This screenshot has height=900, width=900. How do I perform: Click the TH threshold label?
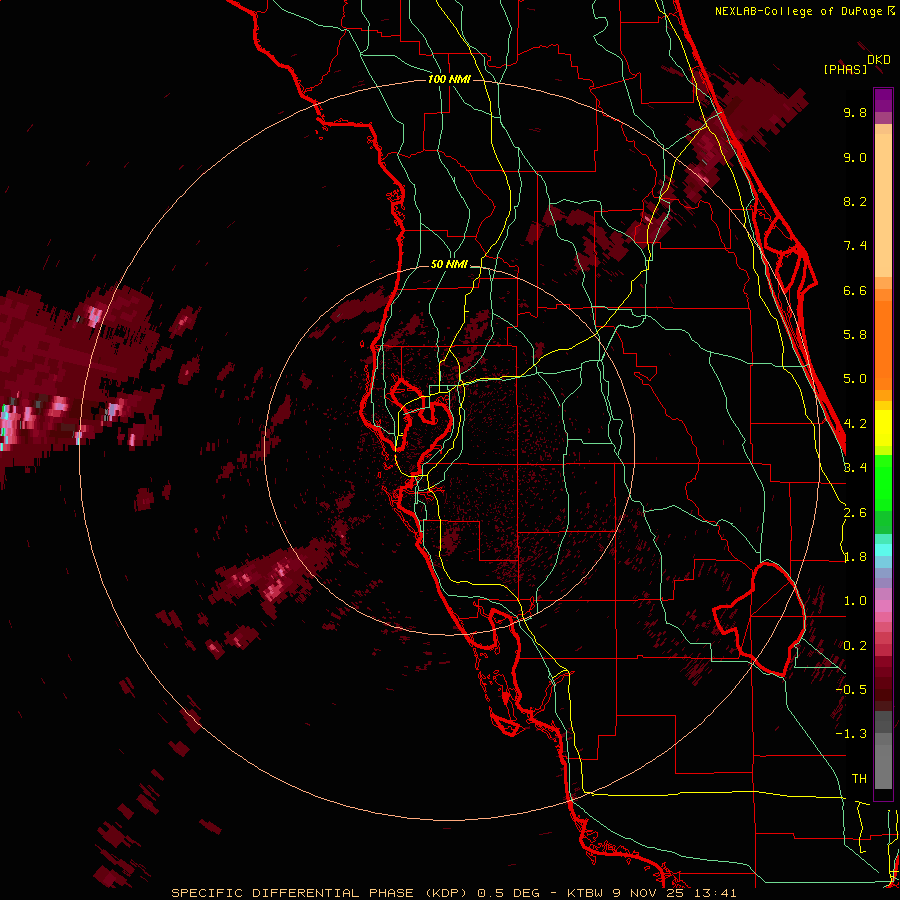point(859,779)
